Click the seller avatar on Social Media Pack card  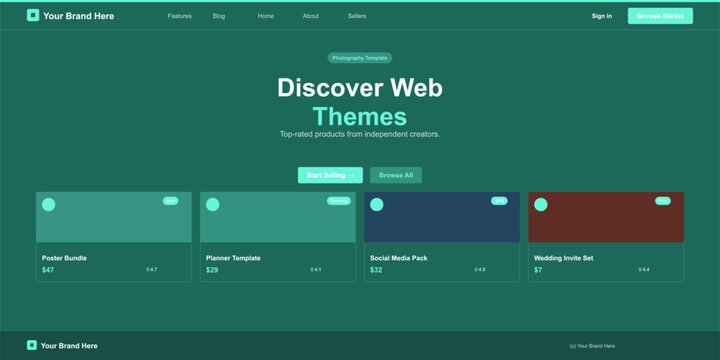(x=377, y=204)
